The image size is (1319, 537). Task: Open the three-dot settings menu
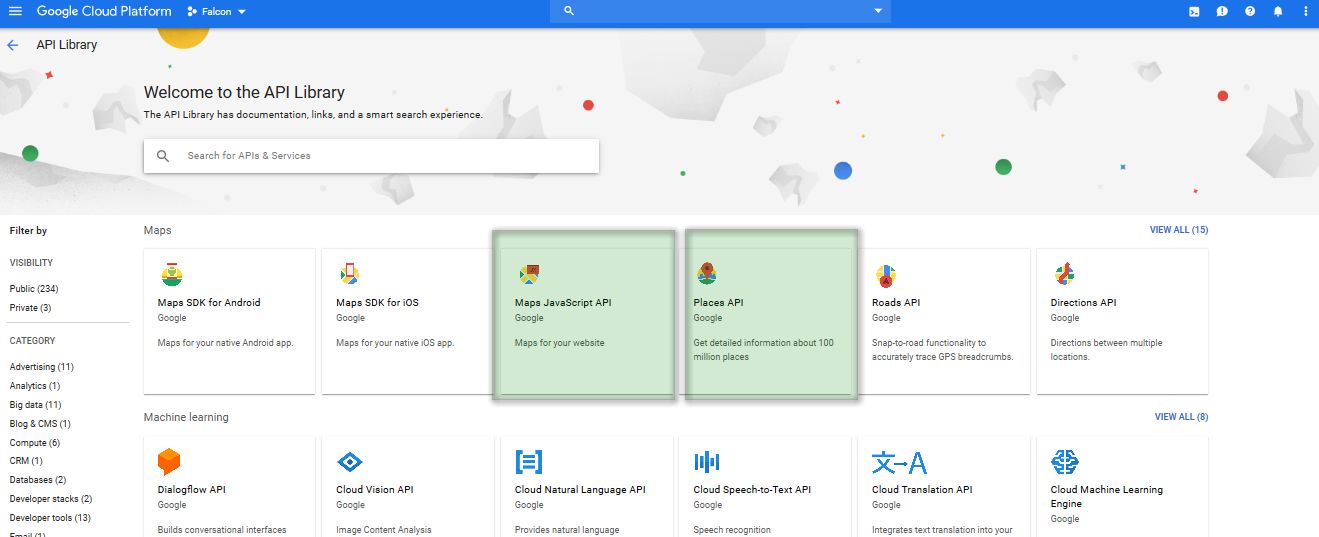pos(1305,11)
